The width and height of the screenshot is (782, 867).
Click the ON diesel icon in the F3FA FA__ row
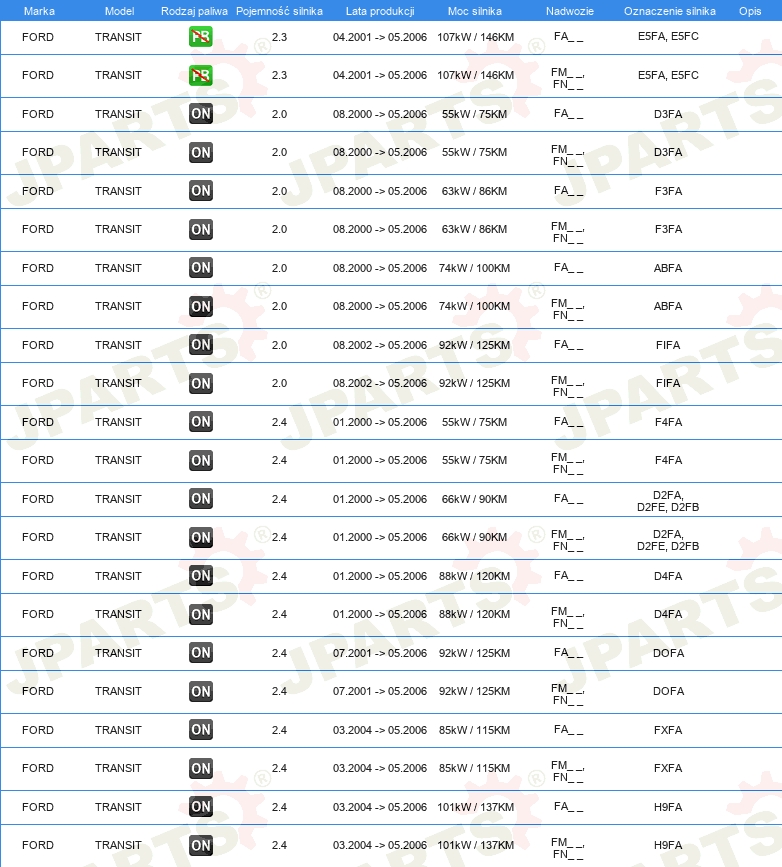tap(201, 191)
